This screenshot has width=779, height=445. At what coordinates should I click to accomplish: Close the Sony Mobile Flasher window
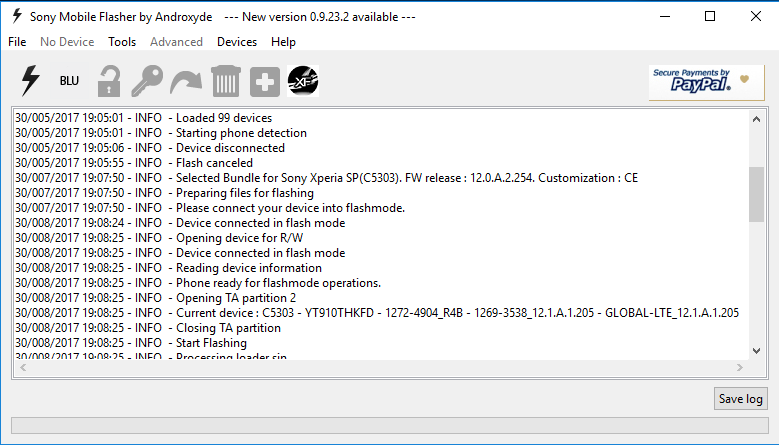pos(756,16)
